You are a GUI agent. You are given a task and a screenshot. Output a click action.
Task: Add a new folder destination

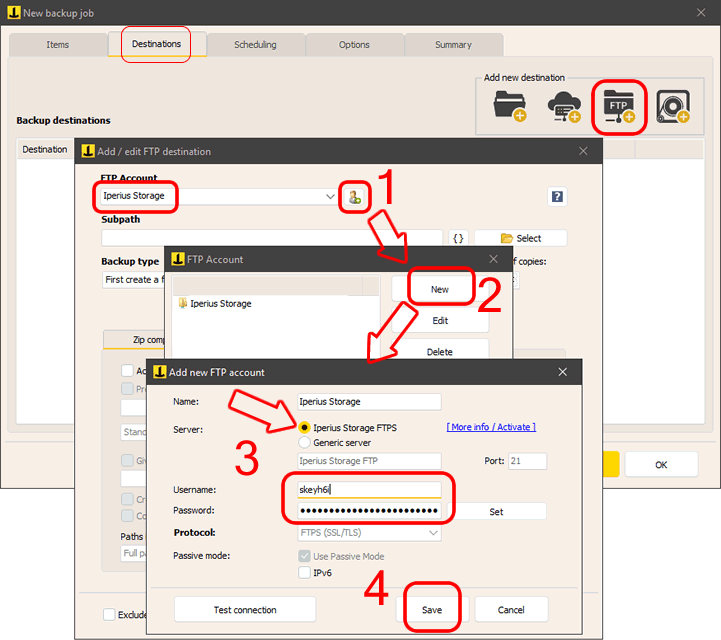509,106
